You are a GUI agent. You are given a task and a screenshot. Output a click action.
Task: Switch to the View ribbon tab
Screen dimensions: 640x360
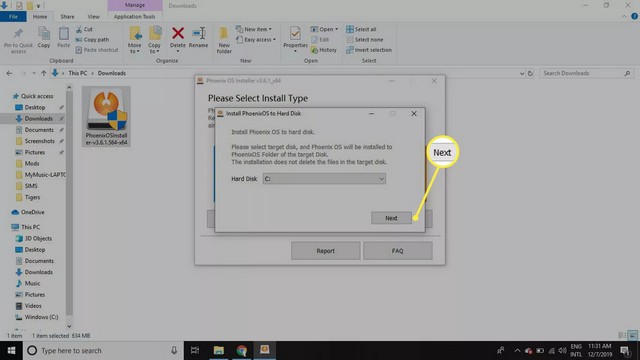point(93,17)
